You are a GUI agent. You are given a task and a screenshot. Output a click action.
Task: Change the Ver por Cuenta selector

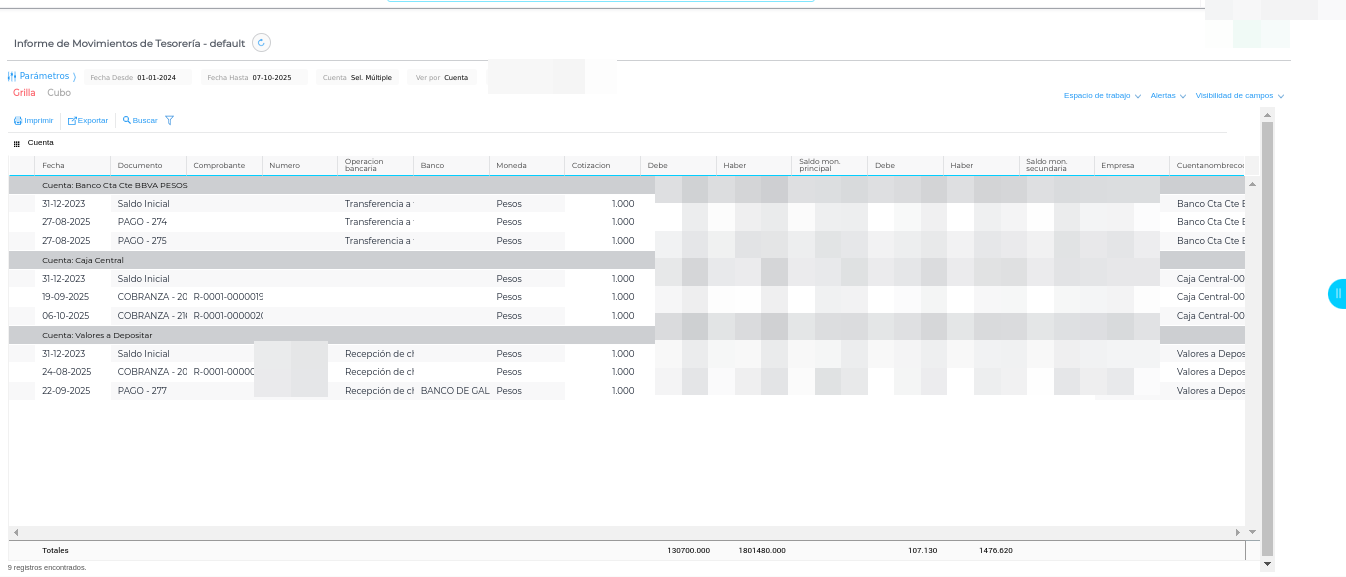coord(455,77)
